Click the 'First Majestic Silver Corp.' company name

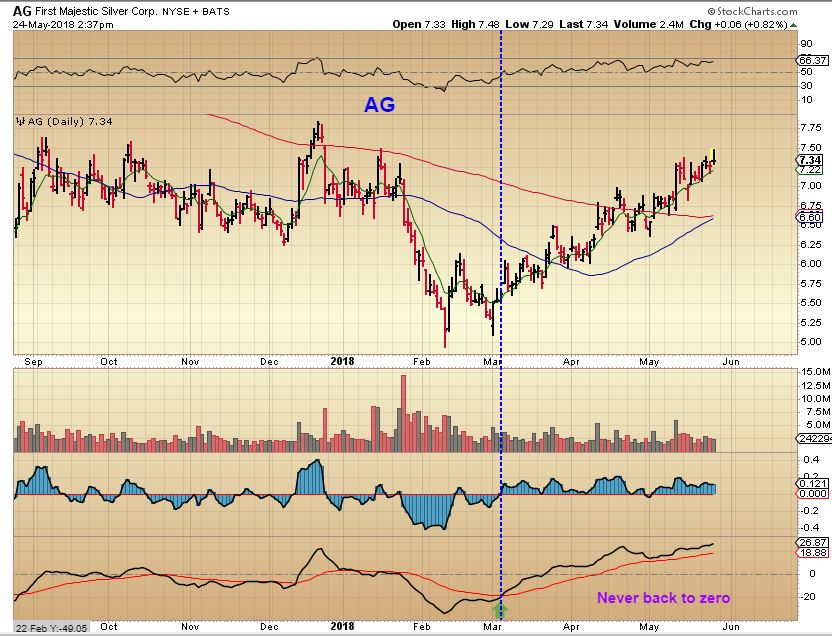click(x=96, y=11)
